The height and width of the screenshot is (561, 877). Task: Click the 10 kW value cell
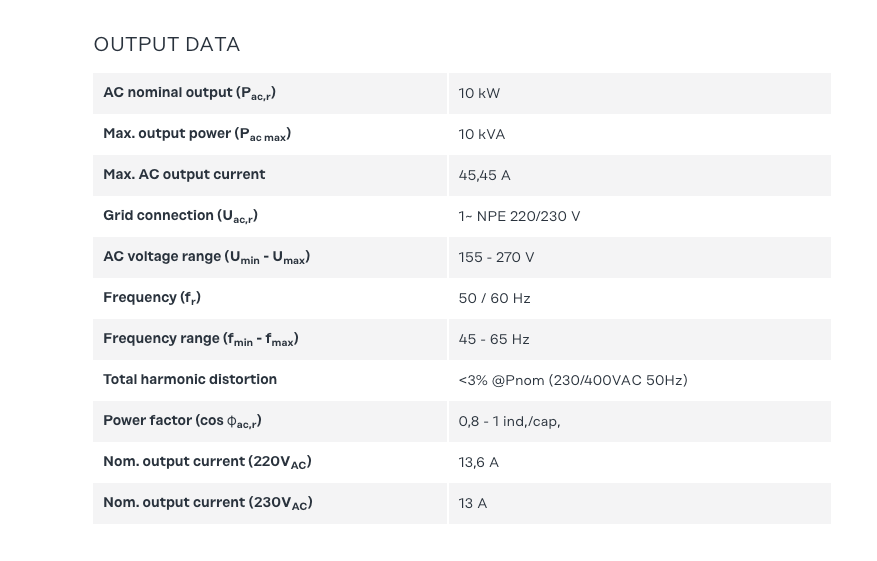tap(479, 93)
